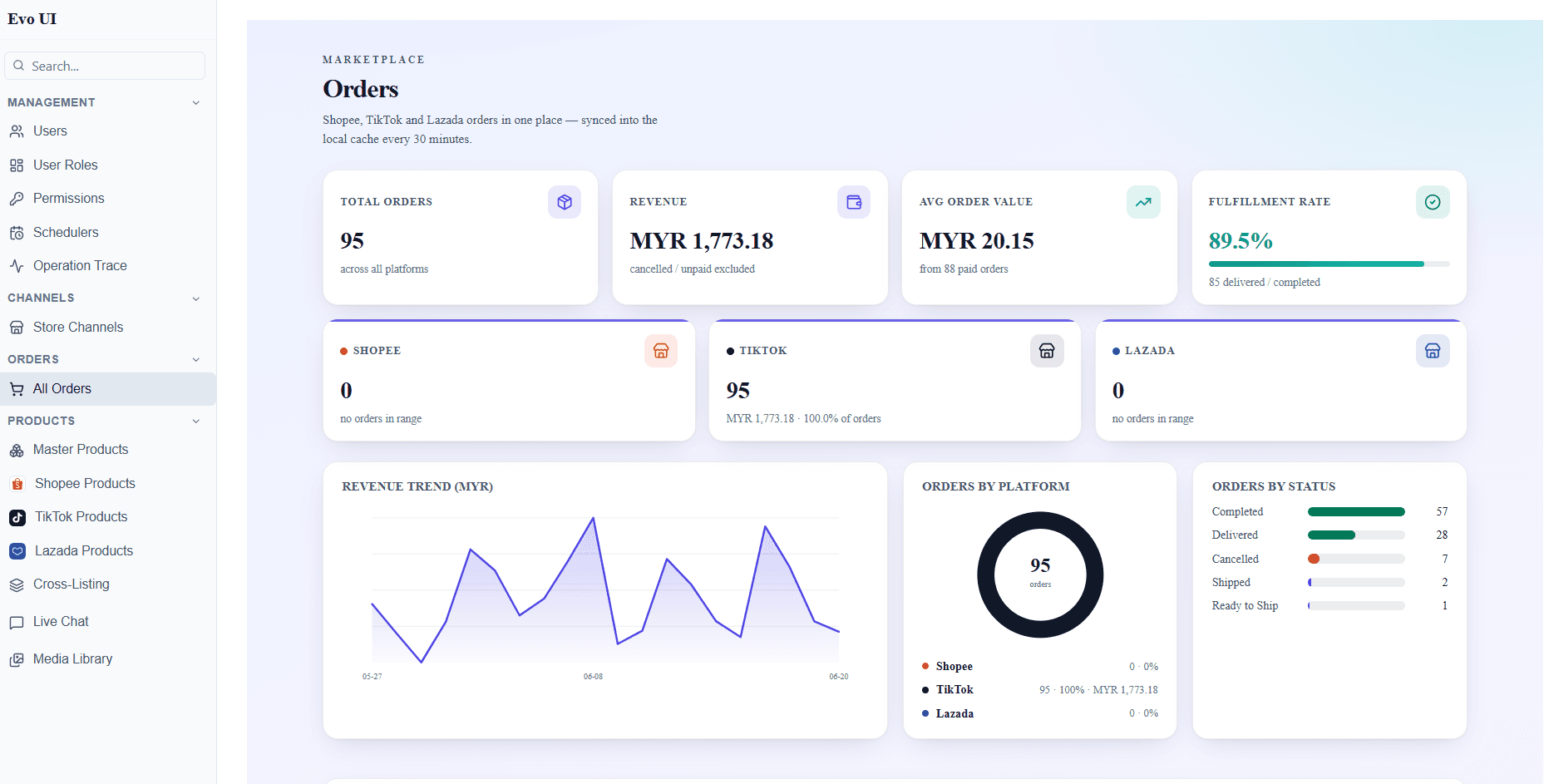Click the TikTok Products logo icon
Image resolution: width=1544 pixels, height=784 pixels.
(17, 517)
